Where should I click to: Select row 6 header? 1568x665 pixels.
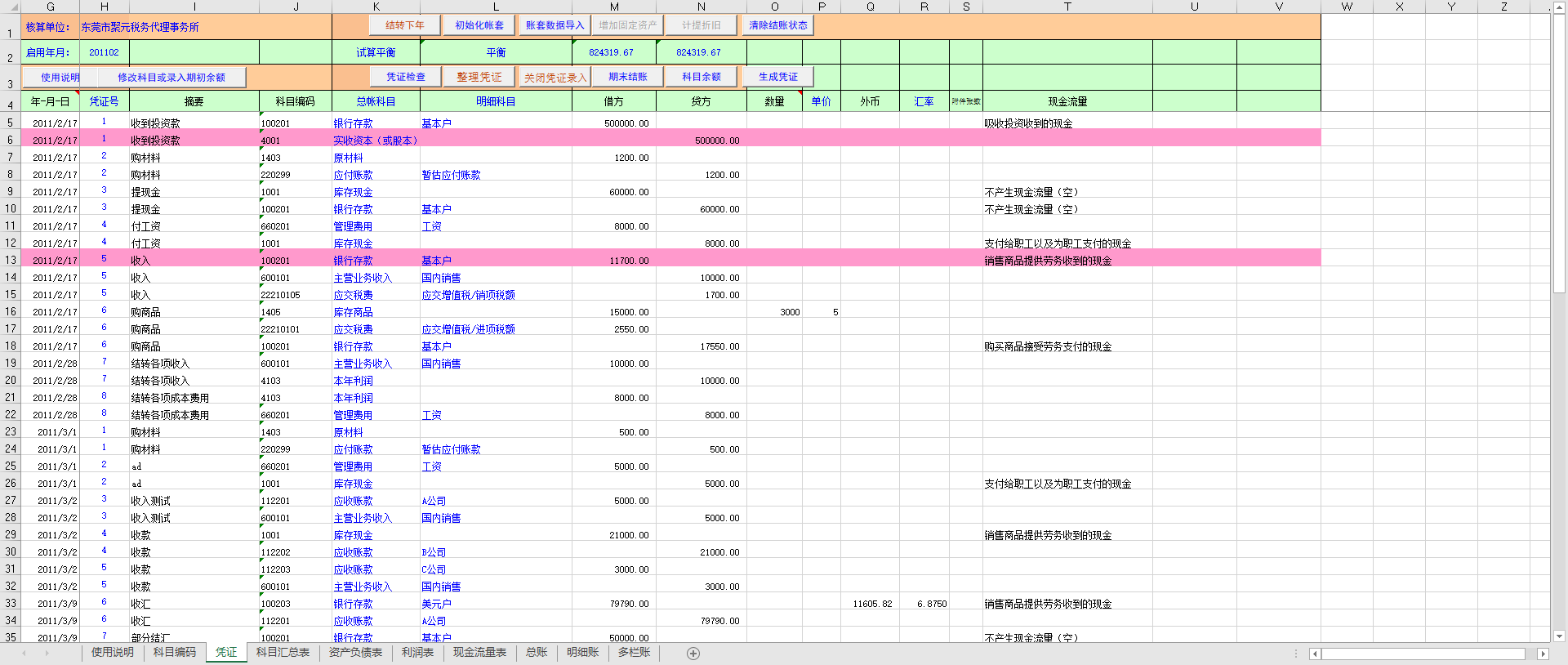11,140
